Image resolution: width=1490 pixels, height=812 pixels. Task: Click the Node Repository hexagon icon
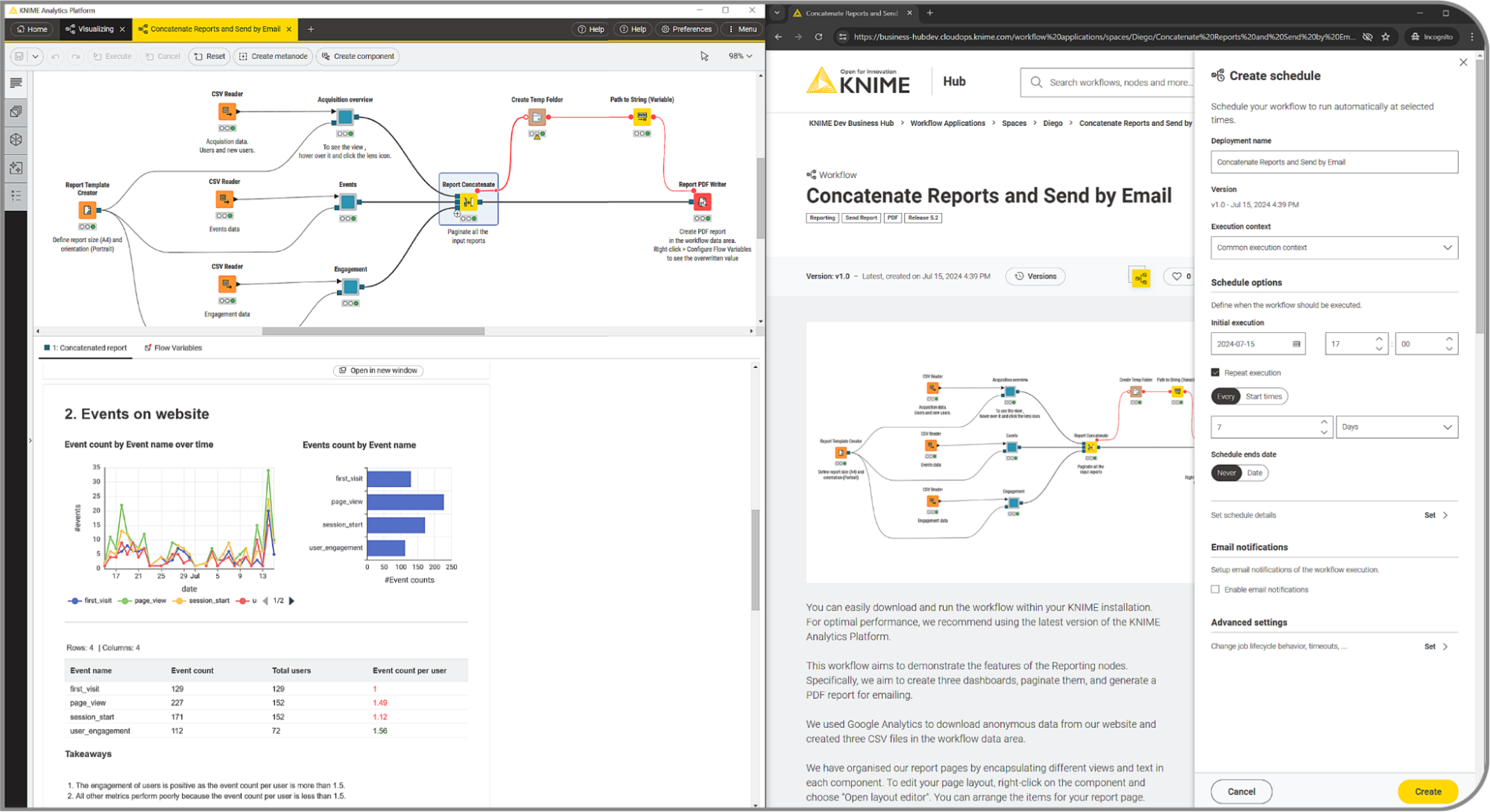pyautogui.click(x=16, y=139)
